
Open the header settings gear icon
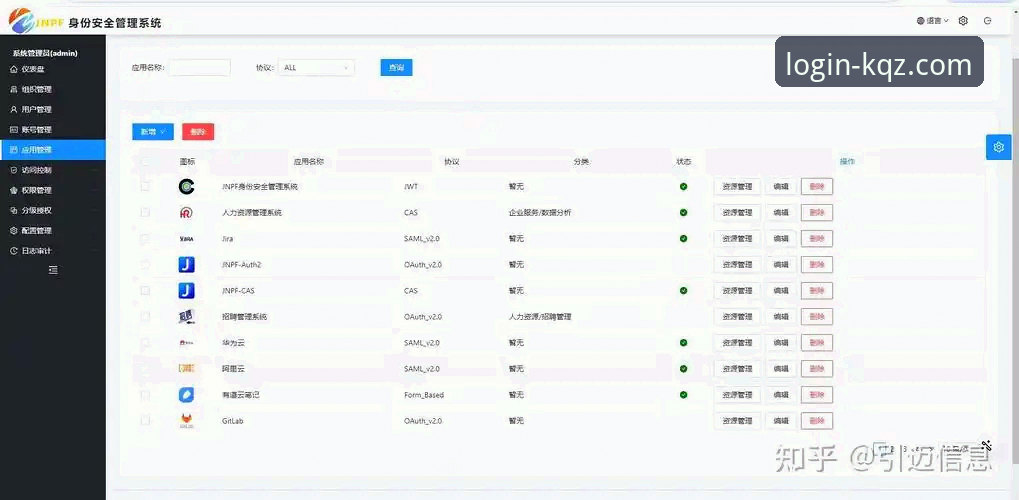click(x=963, y=21)
